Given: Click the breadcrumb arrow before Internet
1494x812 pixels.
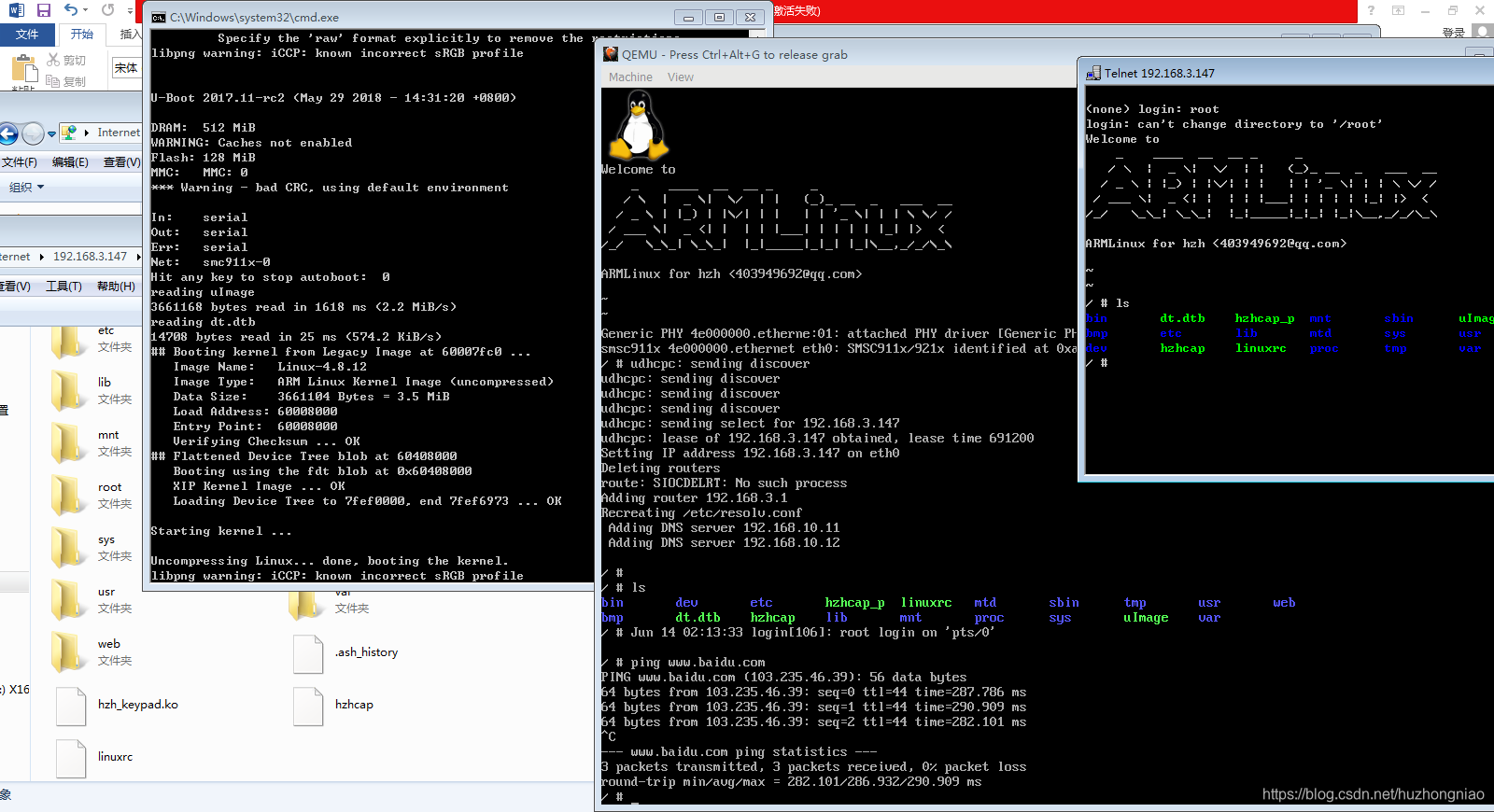Looking at the screenshot, I should pos(87,133).
